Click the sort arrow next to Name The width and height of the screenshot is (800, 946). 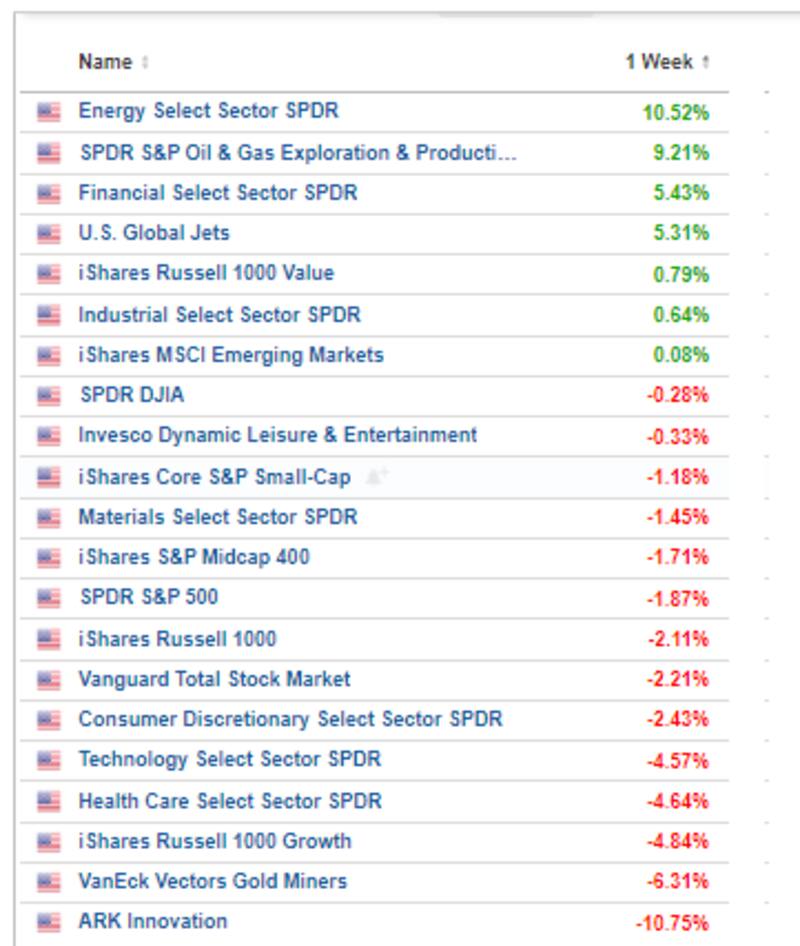[x=145, y=63]
